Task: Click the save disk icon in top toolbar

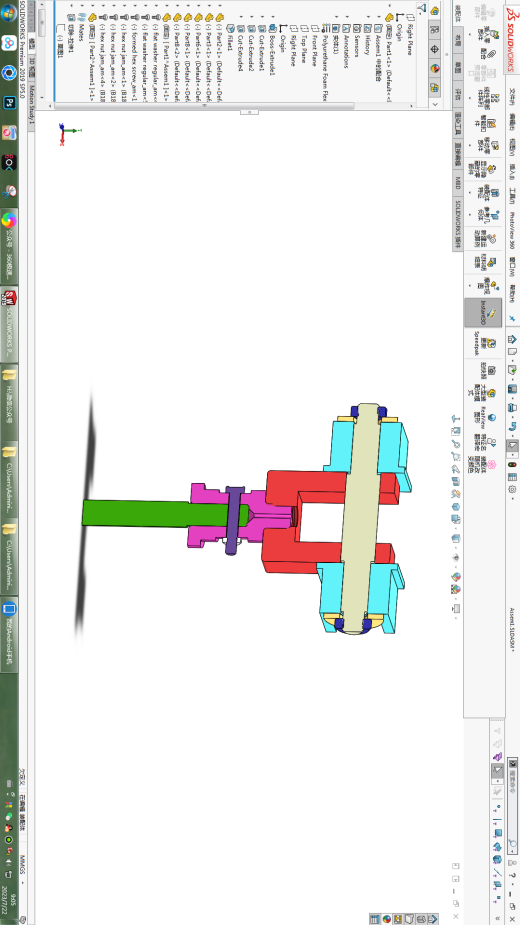Action: click(512, 389)
